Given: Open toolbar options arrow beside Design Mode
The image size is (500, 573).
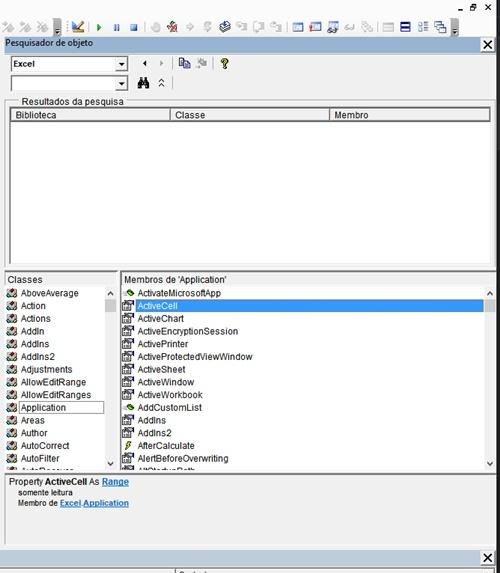Looking at the screenshot, I should 57,28.
